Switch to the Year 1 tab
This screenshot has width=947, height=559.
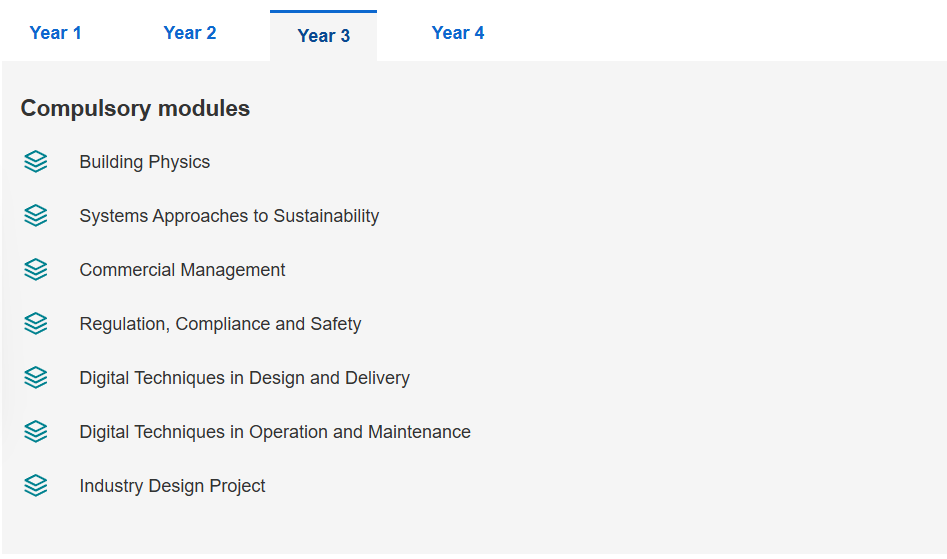tap(56, 33)
